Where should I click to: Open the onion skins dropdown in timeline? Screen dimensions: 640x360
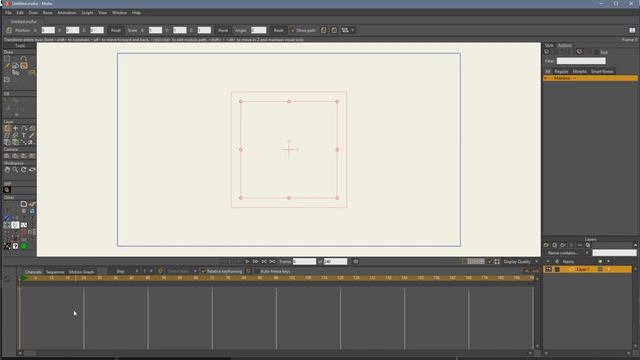click(181, 271)
